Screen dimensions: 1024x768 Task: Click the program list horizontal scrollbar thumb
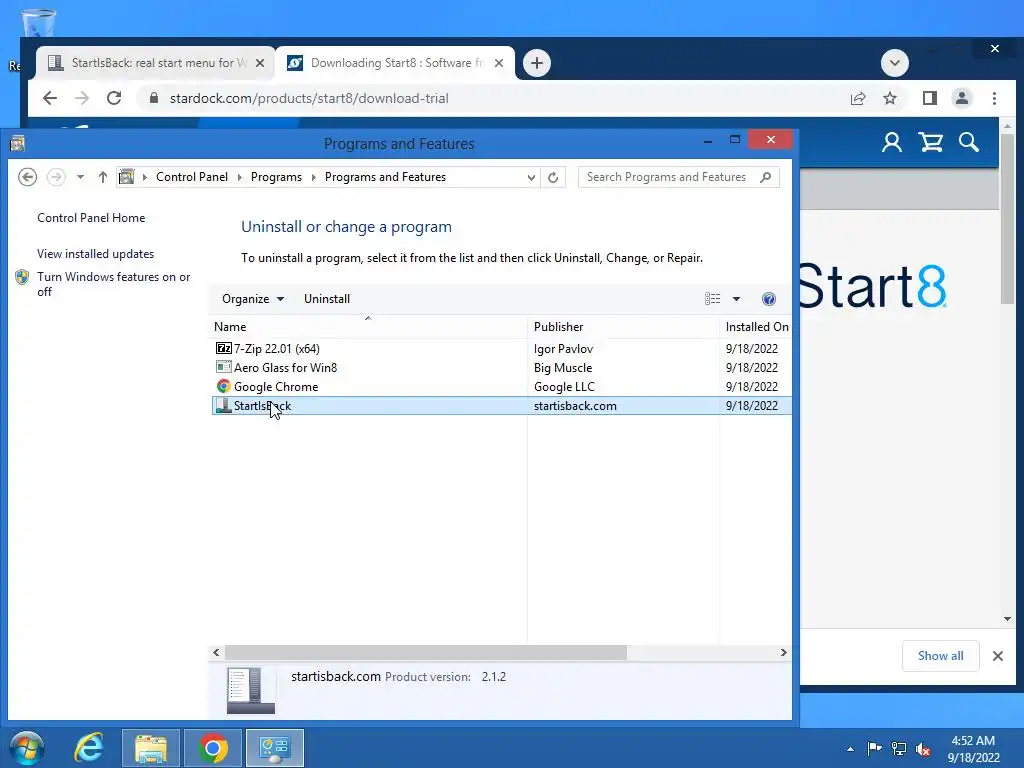[x=426, y=652]
